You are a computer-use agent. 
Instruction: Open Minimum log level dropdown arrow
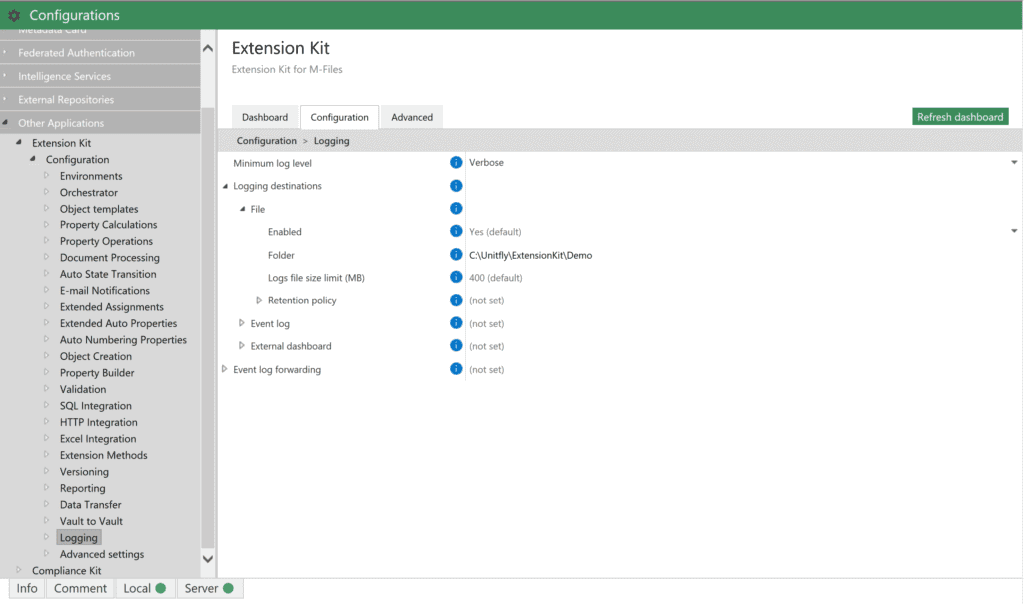(x=1014, y=163)
